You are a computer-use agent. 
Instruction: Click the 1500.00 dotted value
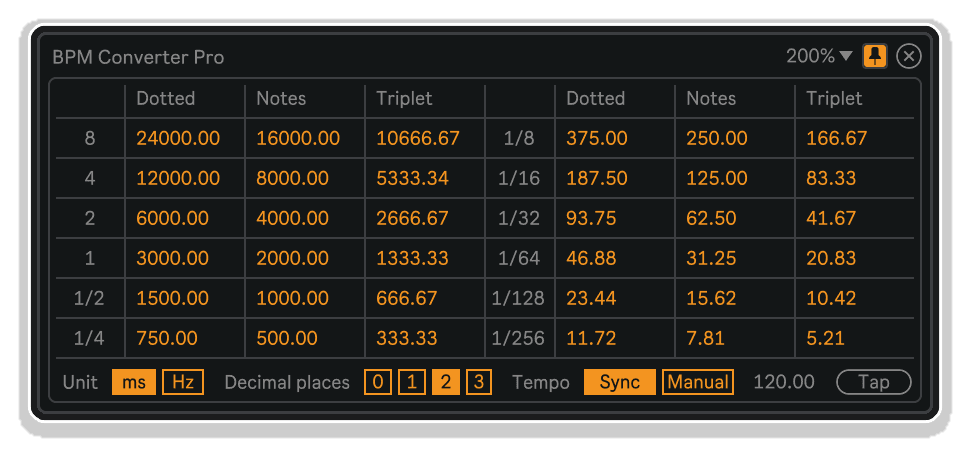coord(173,298)
